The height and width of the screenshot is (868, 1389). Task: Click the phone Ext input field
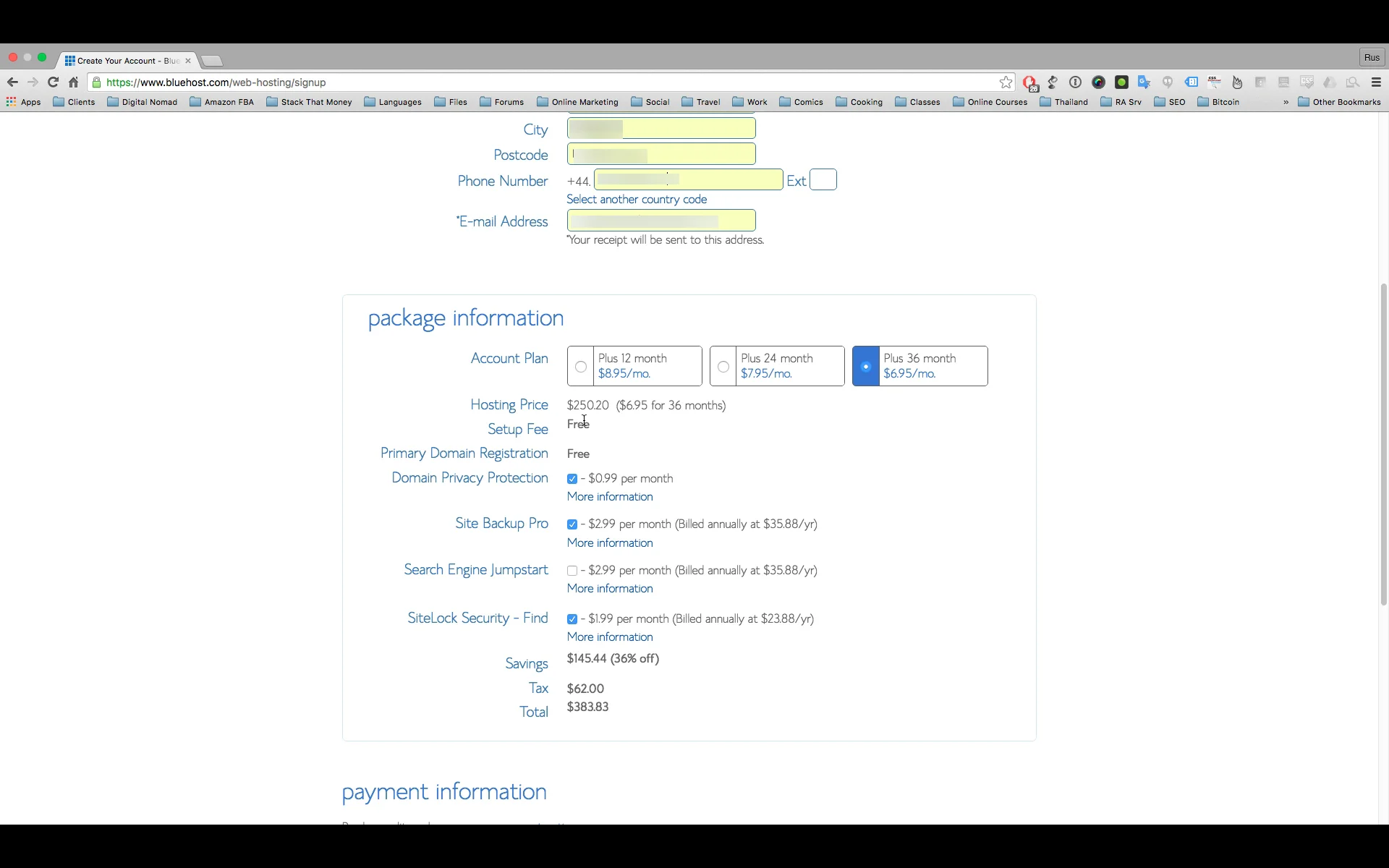[823, 180]
